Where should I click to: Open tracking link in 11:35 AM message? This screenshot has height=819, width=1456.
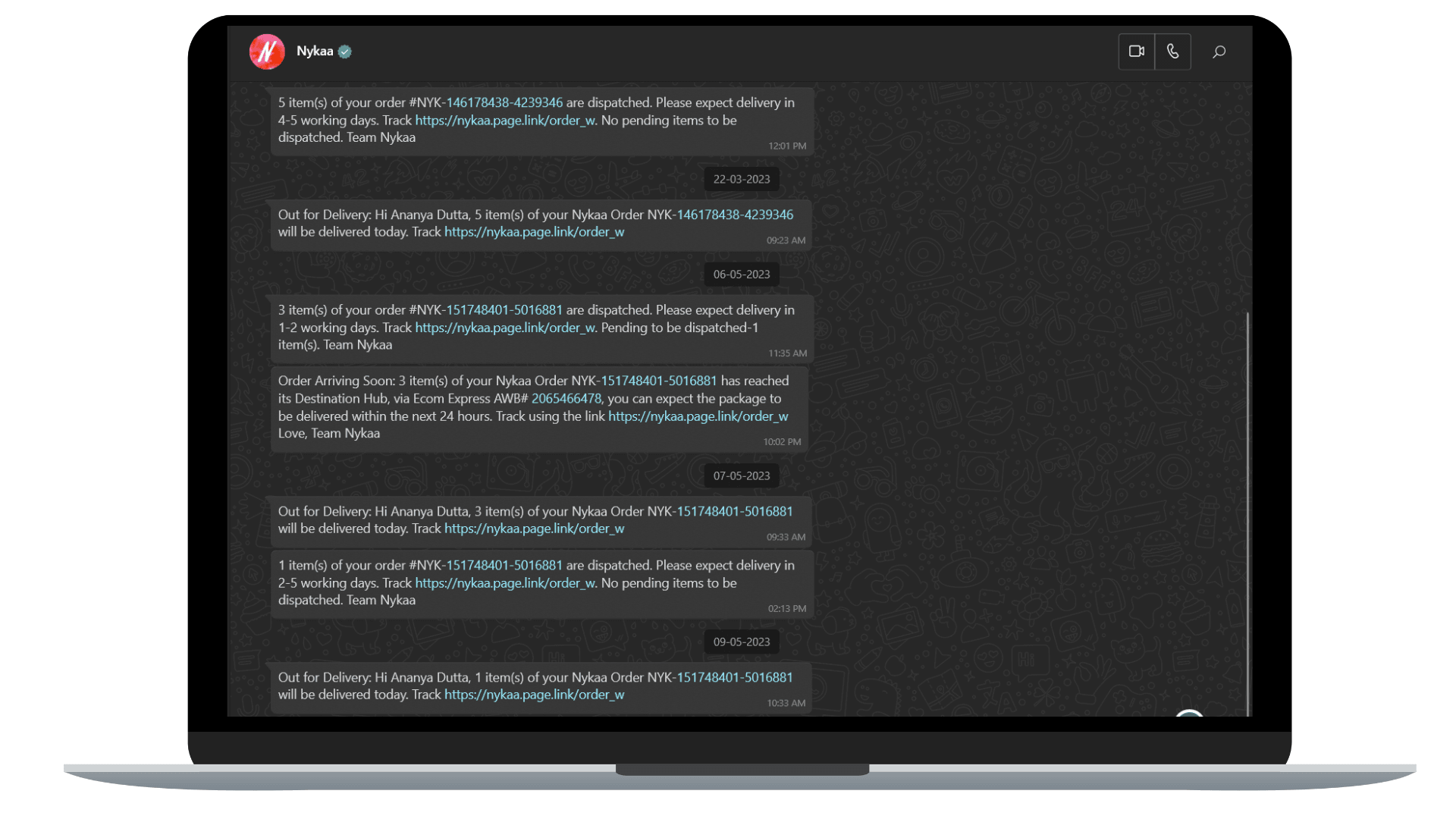[505, 328]
